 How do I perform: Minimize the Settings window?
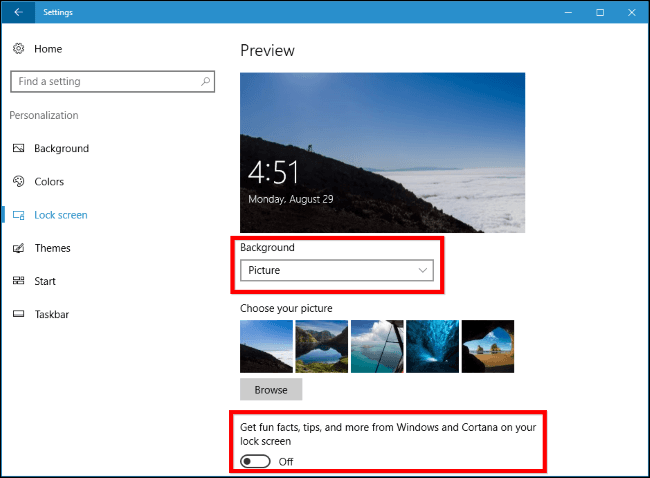point(568,12)
